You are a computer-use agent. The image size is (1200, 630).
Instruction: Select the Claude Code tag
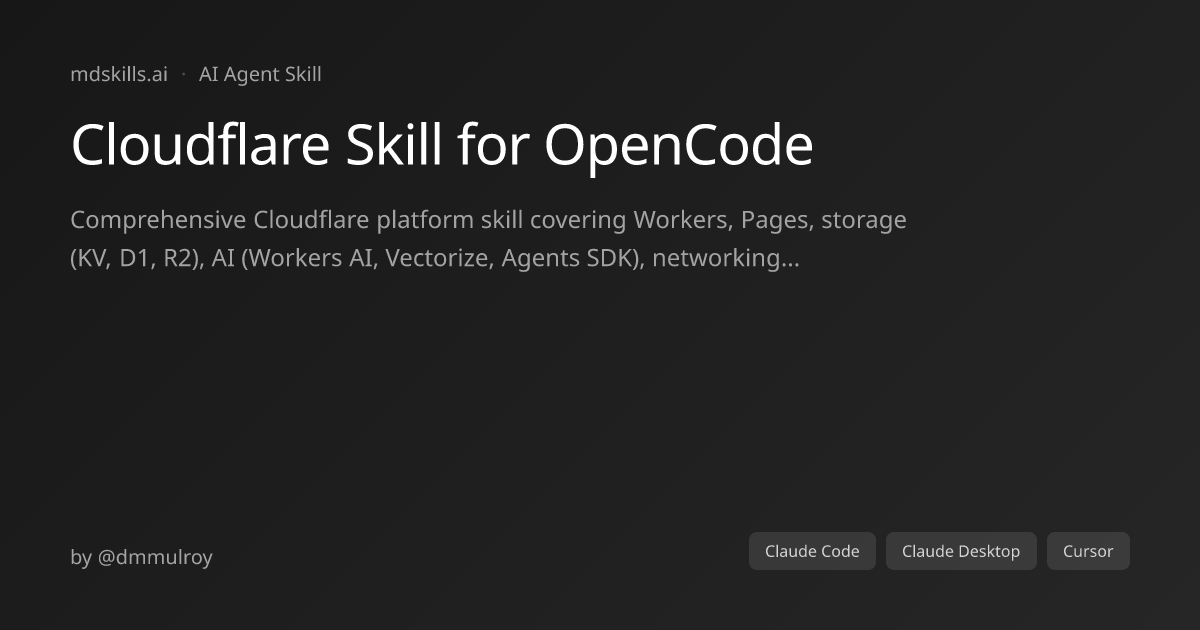tap(812, 551)
